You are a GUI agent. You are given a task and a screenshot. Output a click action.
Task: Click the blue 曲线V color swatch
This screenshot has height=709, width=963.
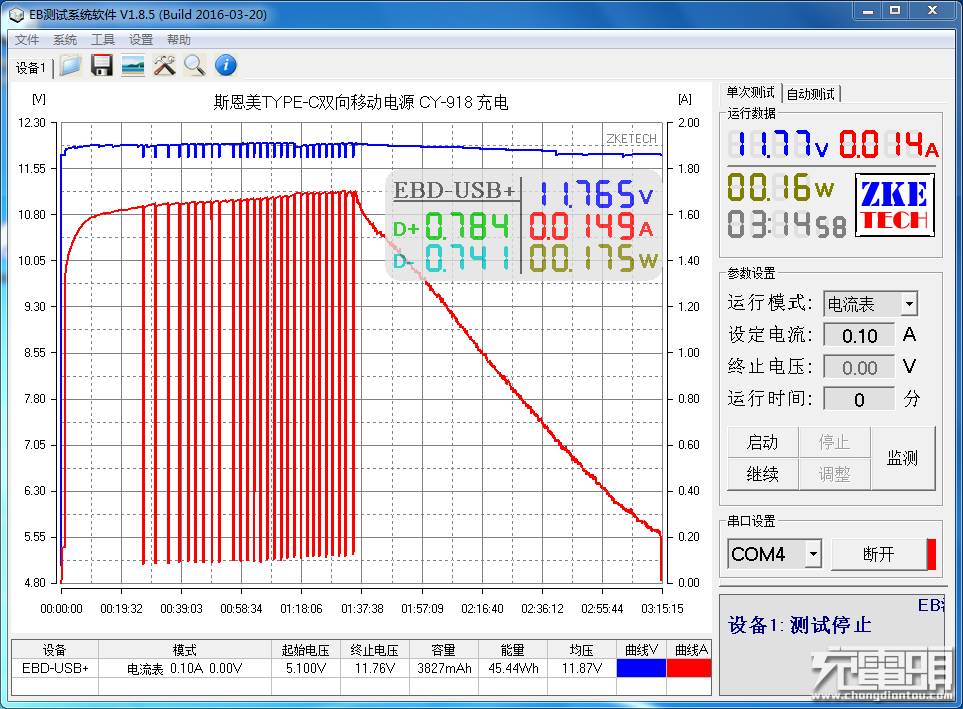pyautogui.click(x=641, y=668)
